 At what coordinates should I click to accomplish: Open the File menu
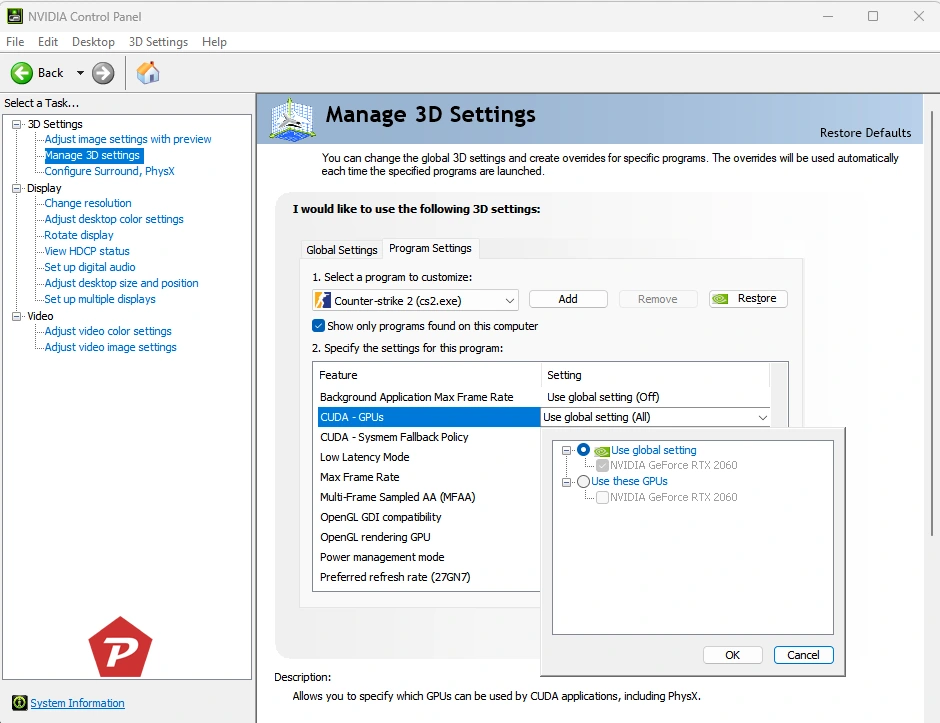(x=15, y=42)
